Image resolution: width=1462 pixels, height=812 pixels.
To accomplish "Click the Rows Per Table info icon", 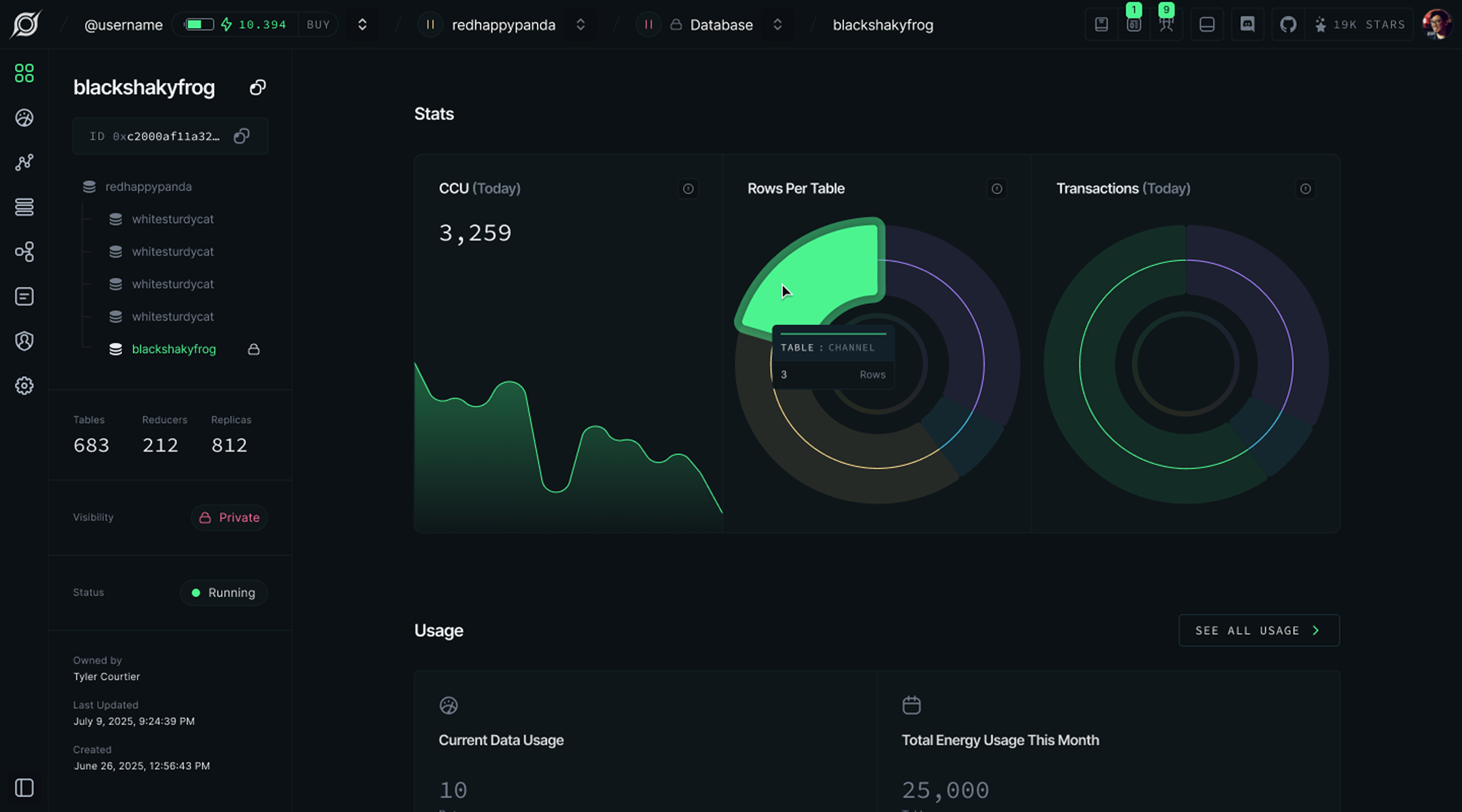I will coord(997,188).
